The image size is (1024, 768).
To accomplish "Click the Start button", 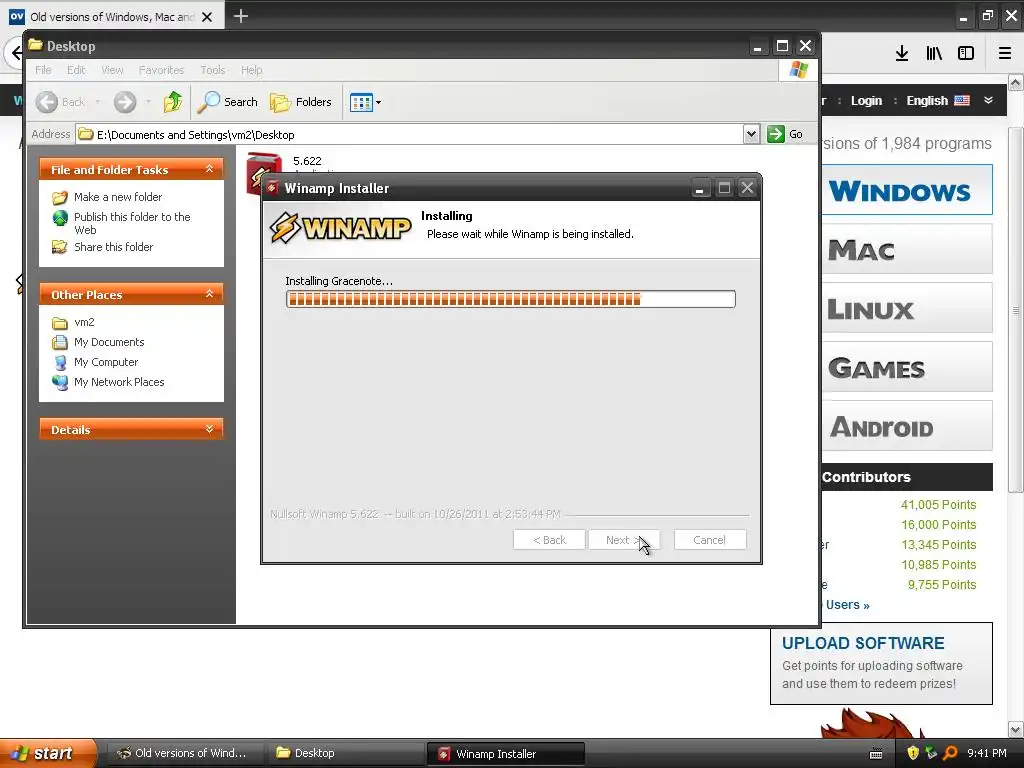I will (x=48, y=753).
